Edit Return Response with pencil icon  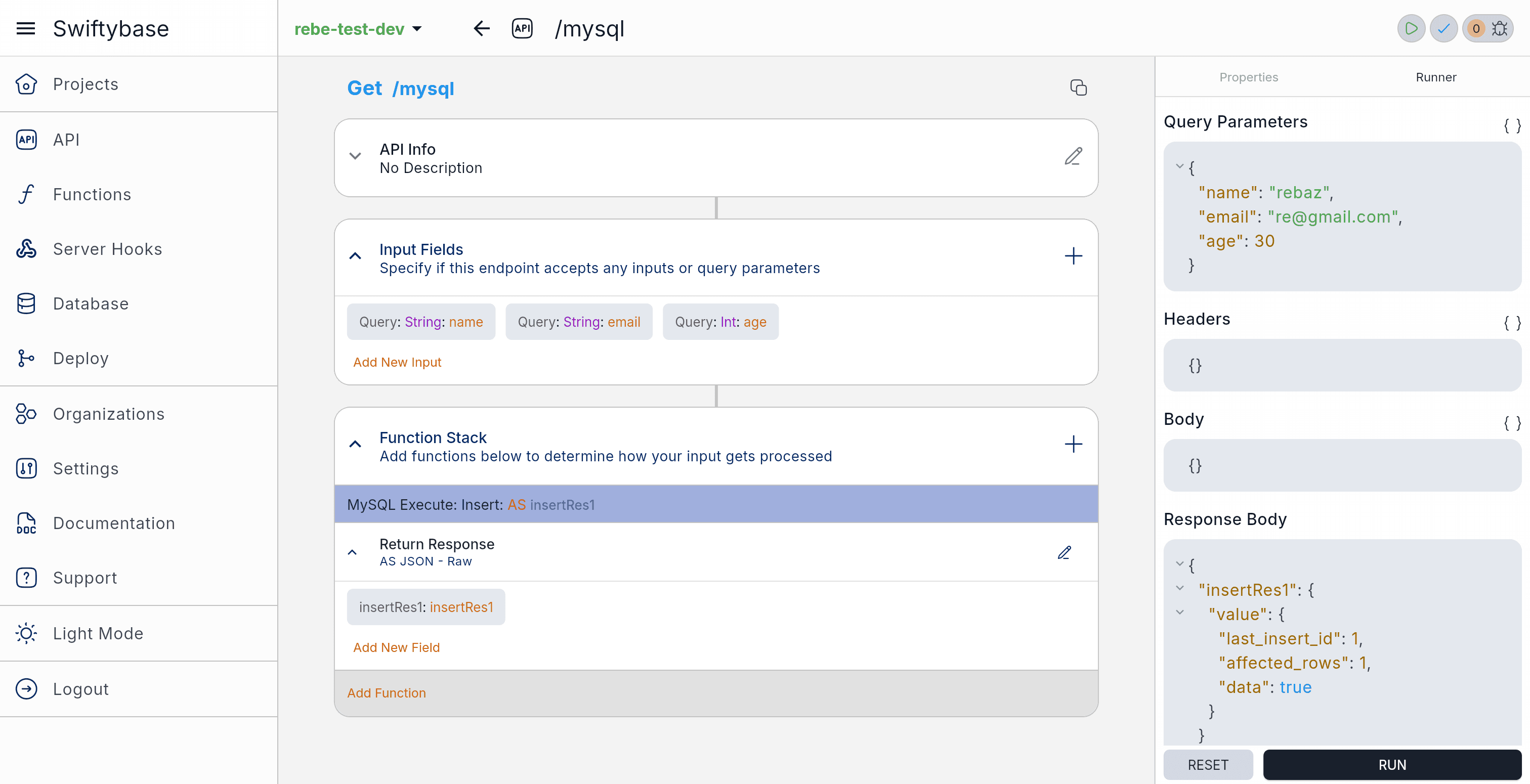pos(1065,552)
